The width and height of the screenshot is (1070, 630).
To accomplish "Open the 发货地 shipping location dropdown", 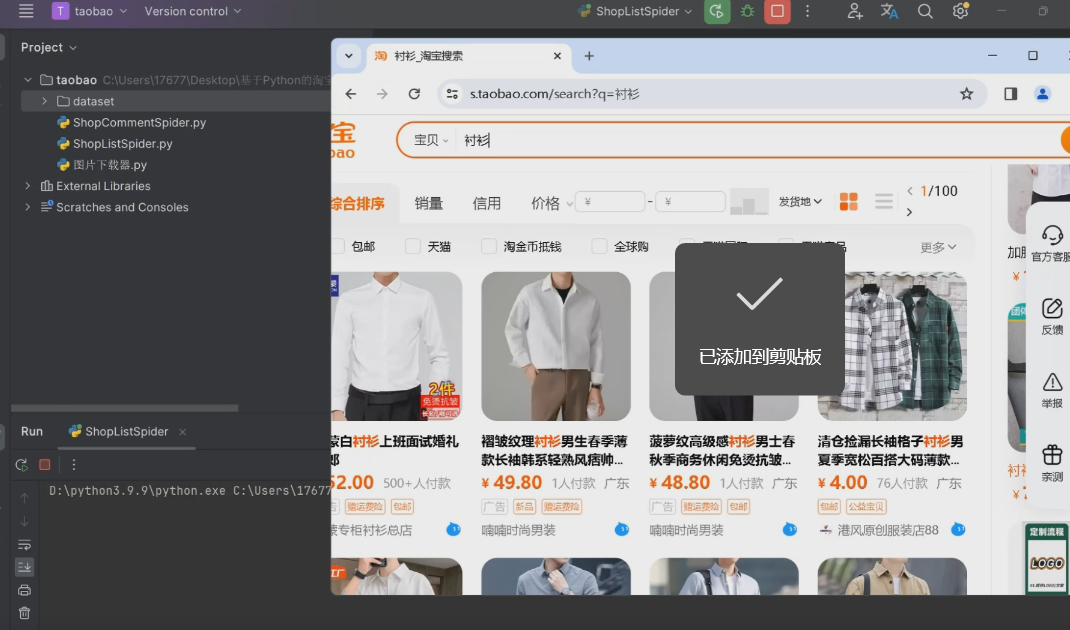I will (x=800, y=201).
